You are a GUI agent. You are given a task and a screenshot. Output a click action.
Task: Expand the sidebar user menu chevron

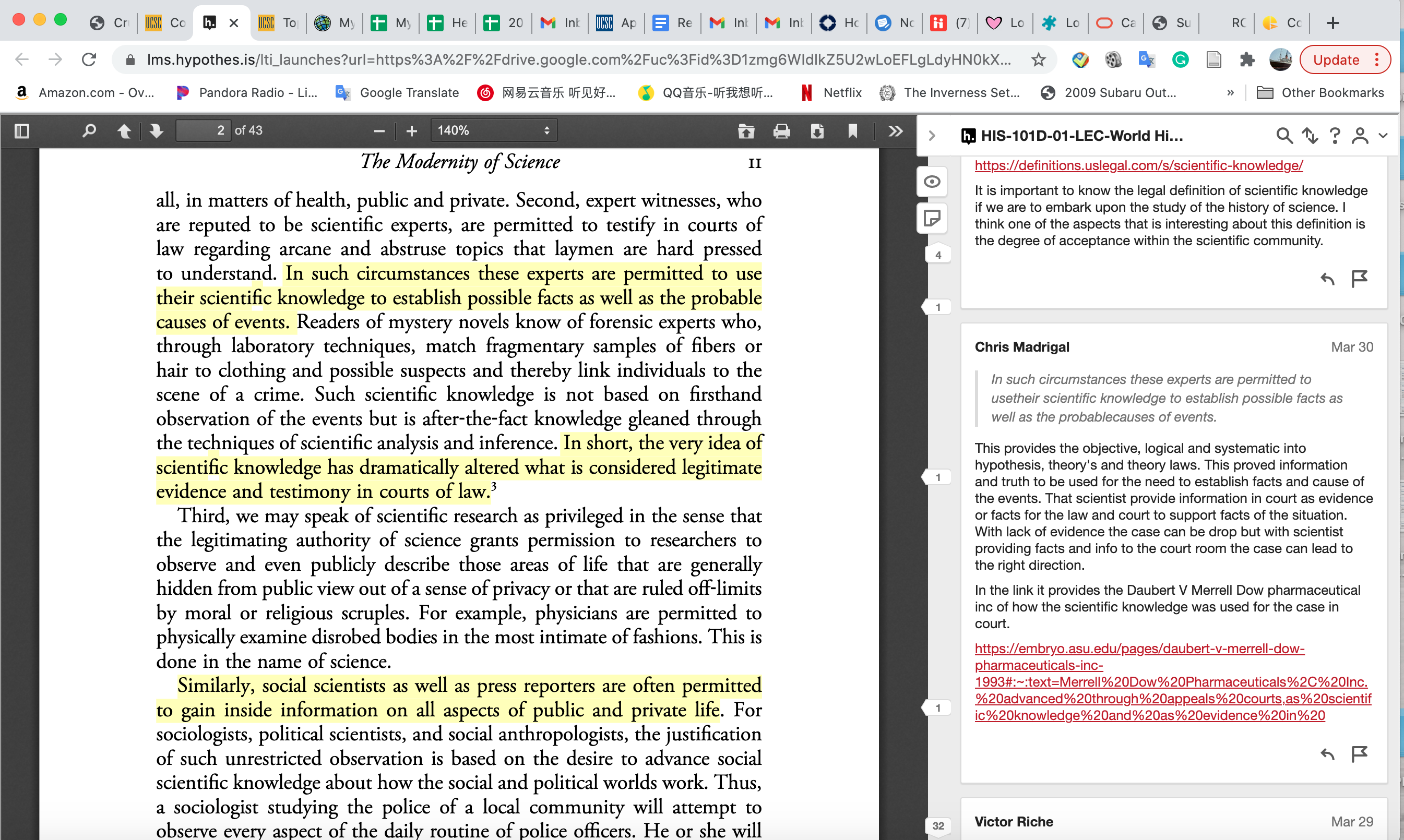pyautogui.click(x=1383, y=136)
